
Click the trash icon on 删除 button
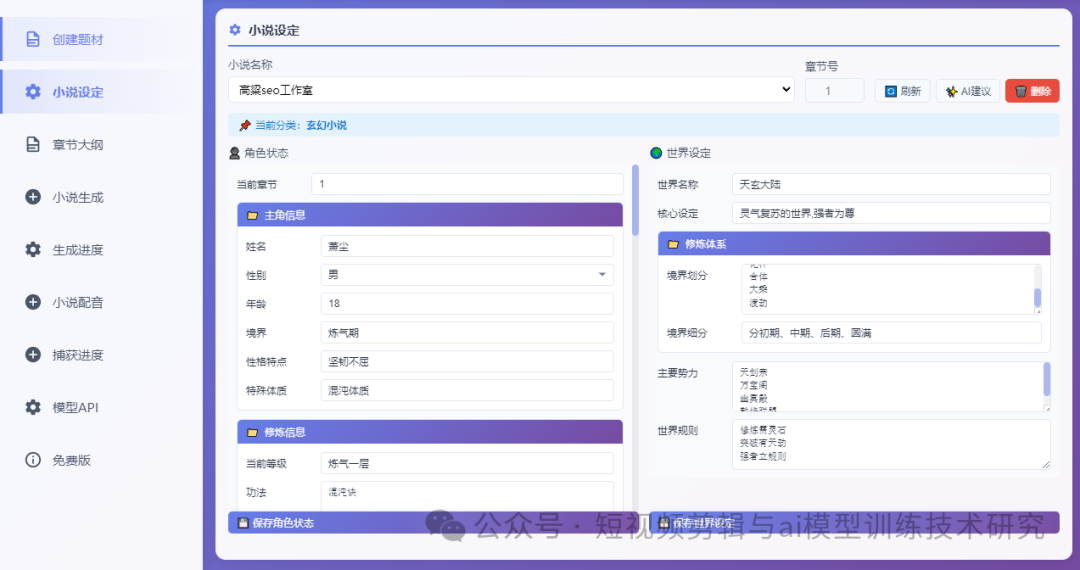[x=1021, y=92]
